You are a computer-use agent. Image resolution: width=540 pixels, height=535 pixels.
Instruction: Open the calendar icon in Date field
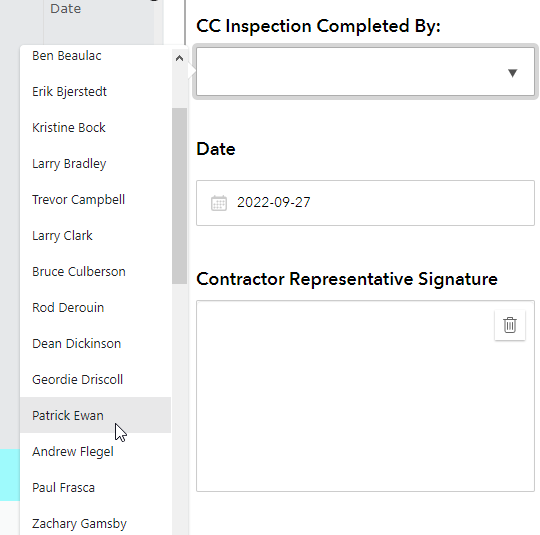coord(219,203)
